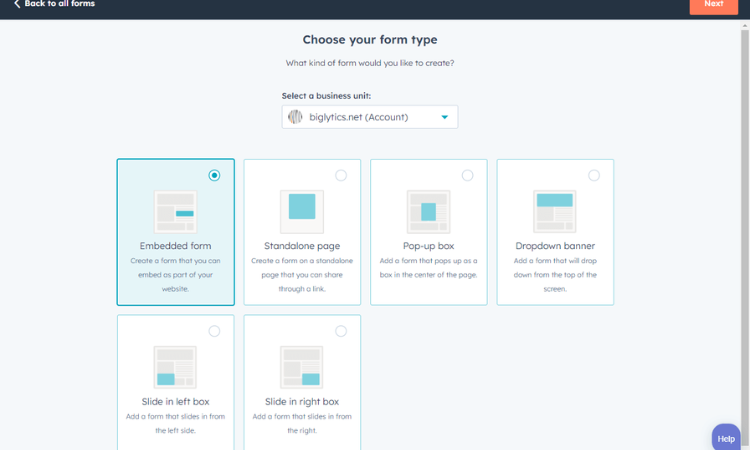Click the business unit dropdown caret

[444, 117]
